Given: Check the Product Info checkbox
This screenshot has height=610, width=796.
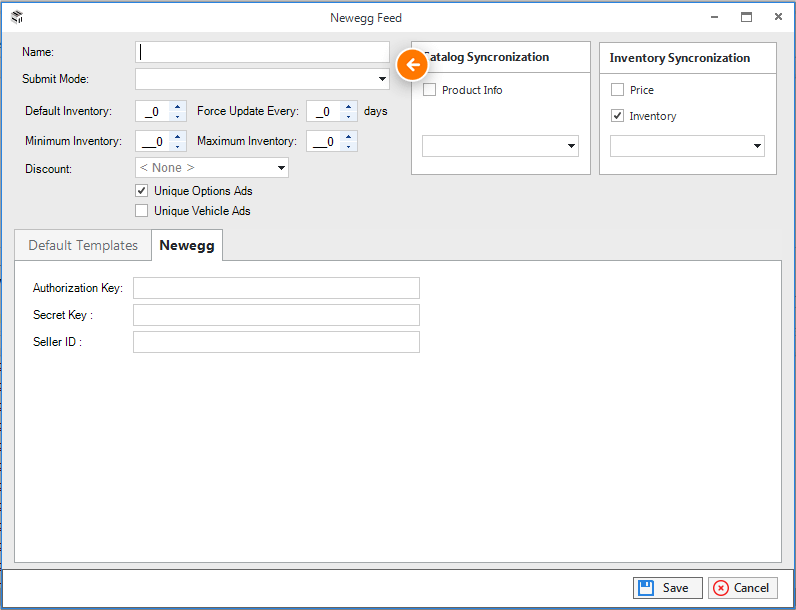Looking at the screenshot, I should (429, 90).
